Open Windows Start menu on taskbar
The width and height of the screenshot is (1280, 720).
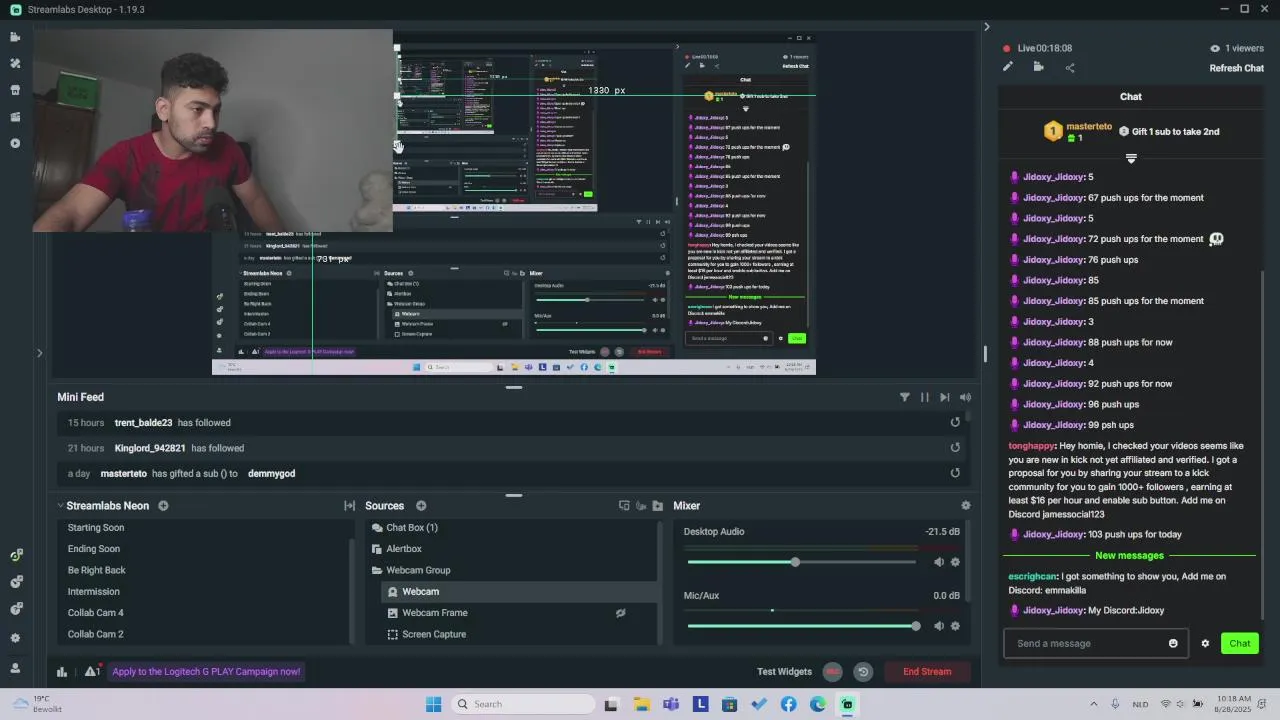tap(433, 704)
